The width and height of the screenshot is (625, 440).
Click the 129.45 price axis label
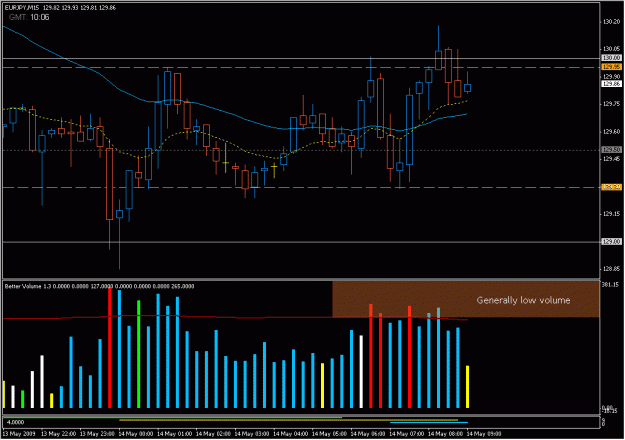click(x=611, y=159)
